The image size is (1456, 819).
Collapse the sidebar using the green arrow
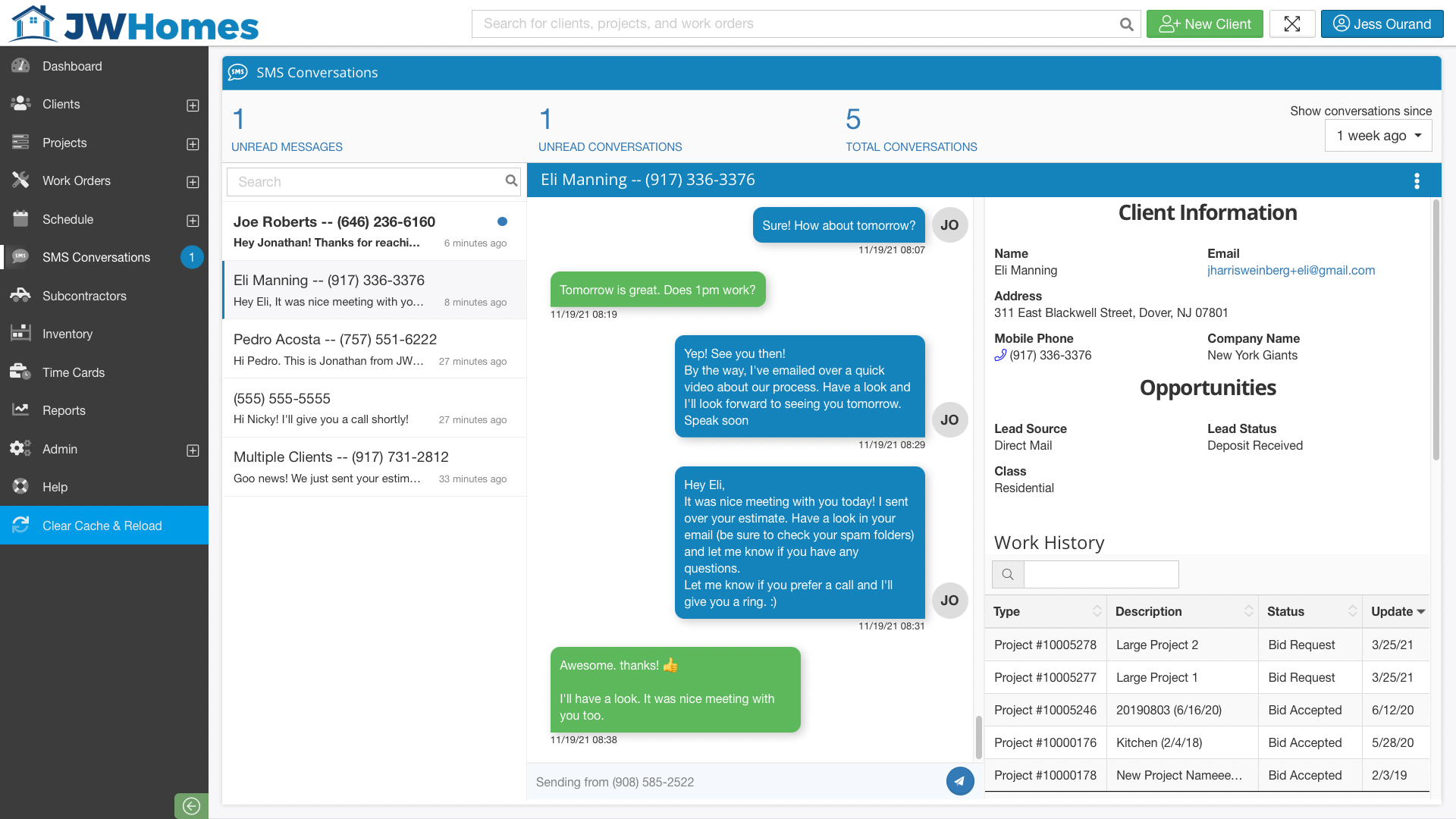tap(191, 805)
